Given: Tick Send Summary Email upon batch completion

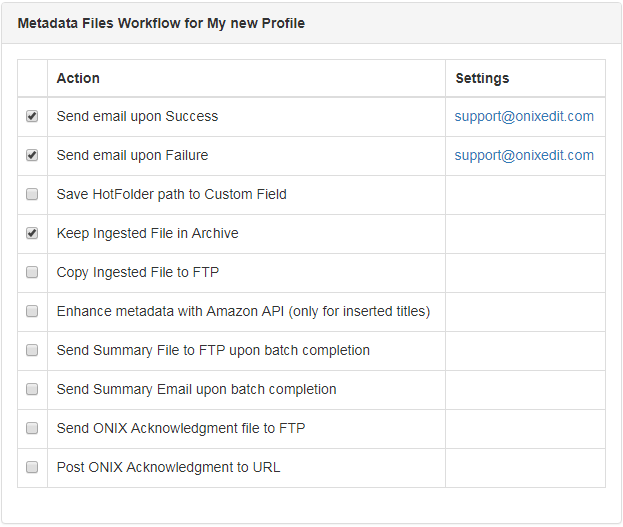Looking at the screenshot, I should coord(32,389).
